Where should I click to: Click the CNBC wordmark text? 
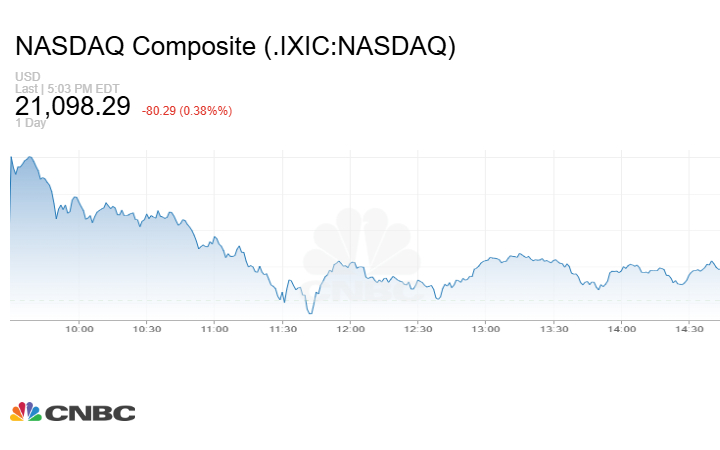[89, 413]
